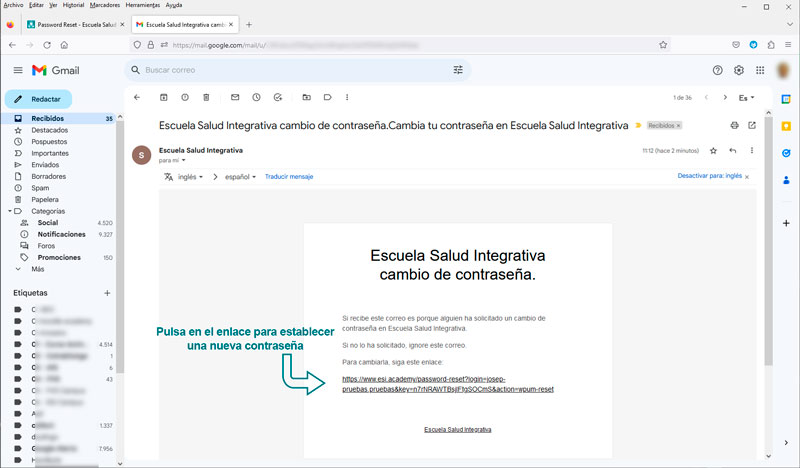The height and width of the screenshot is (468, 800).
Task: Open the Labels icon in toolbar
Action: (x=328, y=97)
